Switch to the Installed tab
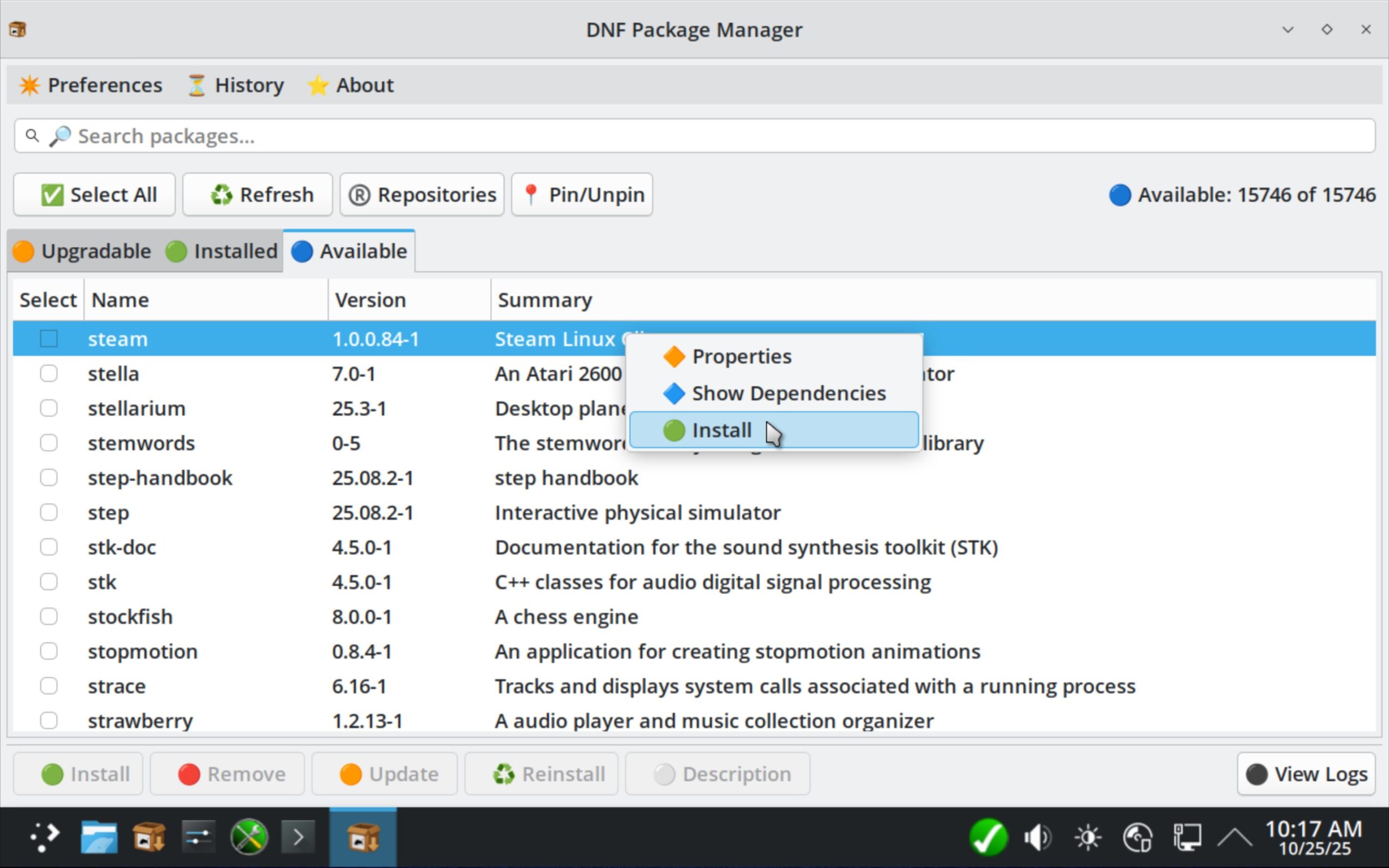The width and height of the screenshot is (1389, 868). pyautogui.click(x=221, y=251)
